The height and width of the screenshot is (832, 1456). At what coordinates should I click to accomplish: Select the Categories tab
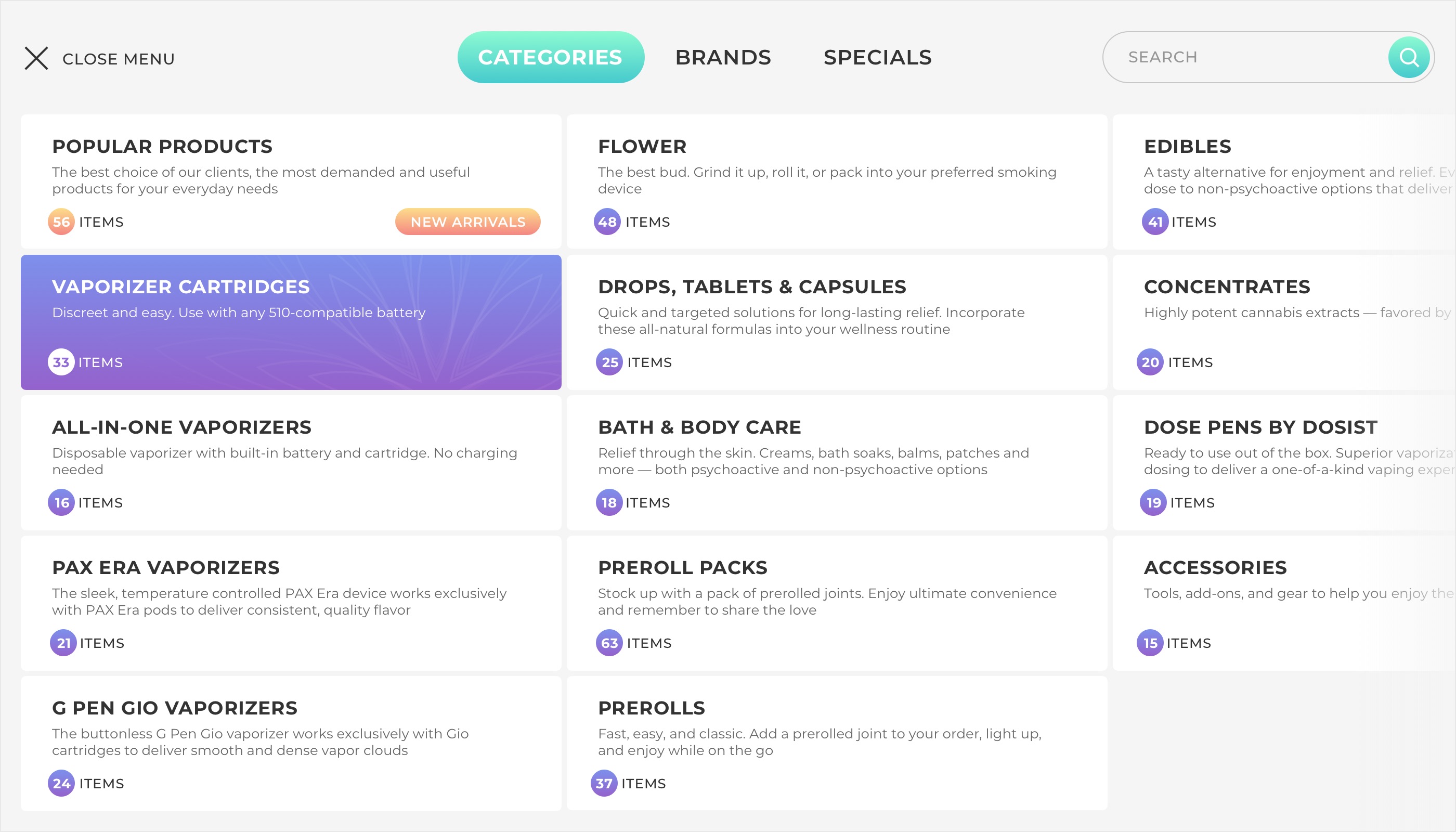pos(550,57)
